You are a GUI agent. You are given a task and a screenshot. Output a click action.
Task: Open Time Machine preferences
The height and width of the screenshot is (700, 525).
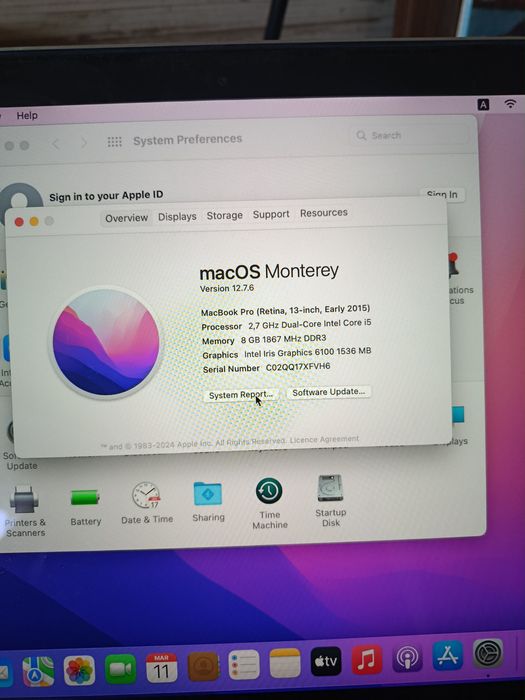point(270,504)
